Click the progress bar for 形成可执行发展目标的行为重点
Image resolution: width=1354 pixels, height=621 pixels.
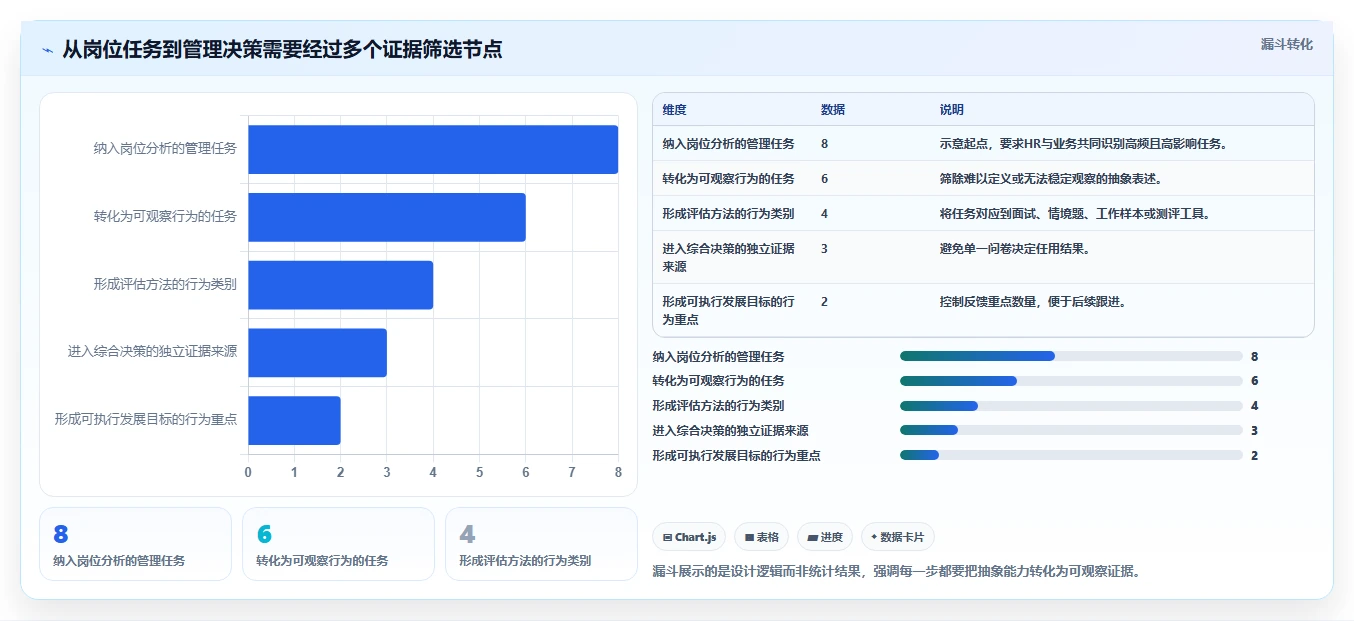[1071, 456]
